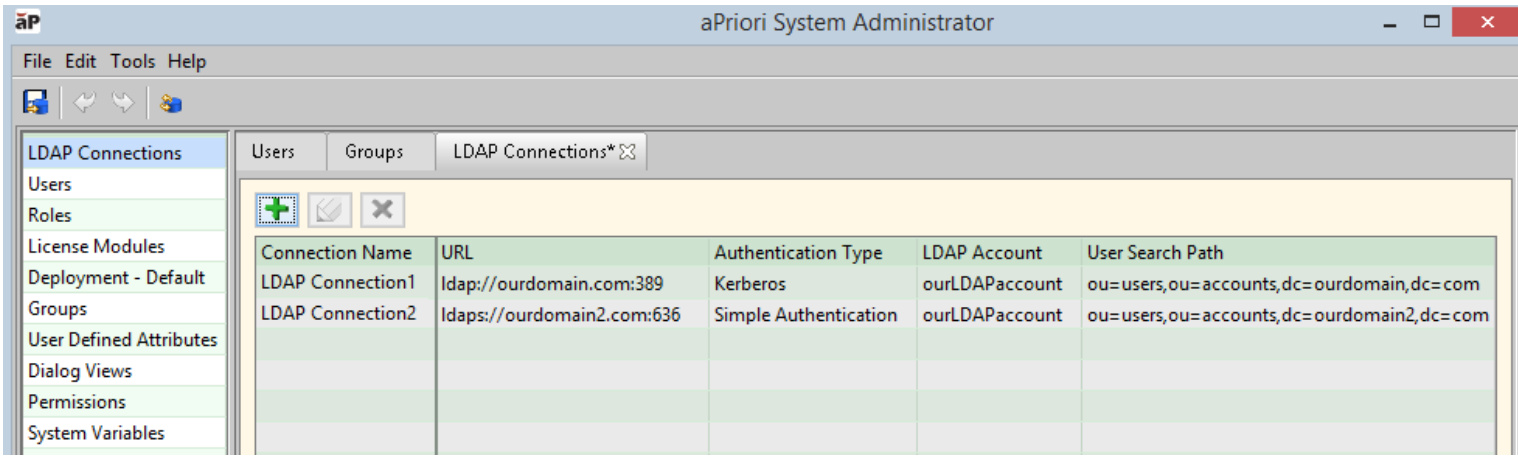Select System Variables in the sidebar
1518x456 pixels.
(x=96, y=433)
